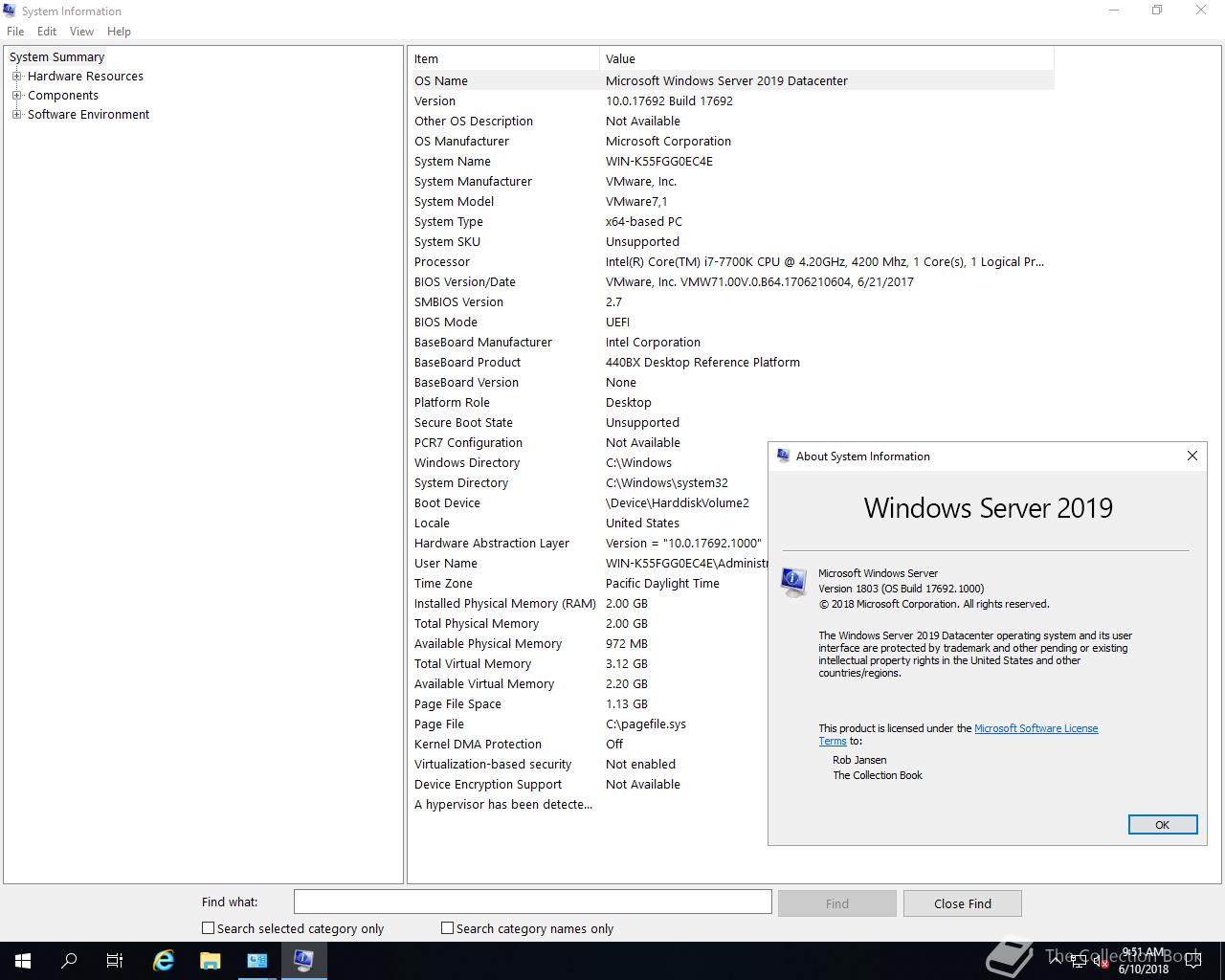Select the BaseBoard Product row
This screenshot has height=980, width=1225.
[x=733, y=362]
